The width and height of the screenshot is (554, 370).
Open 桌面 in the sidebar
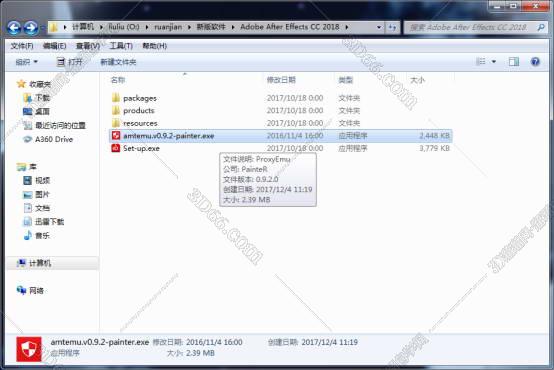coord(42,111)
